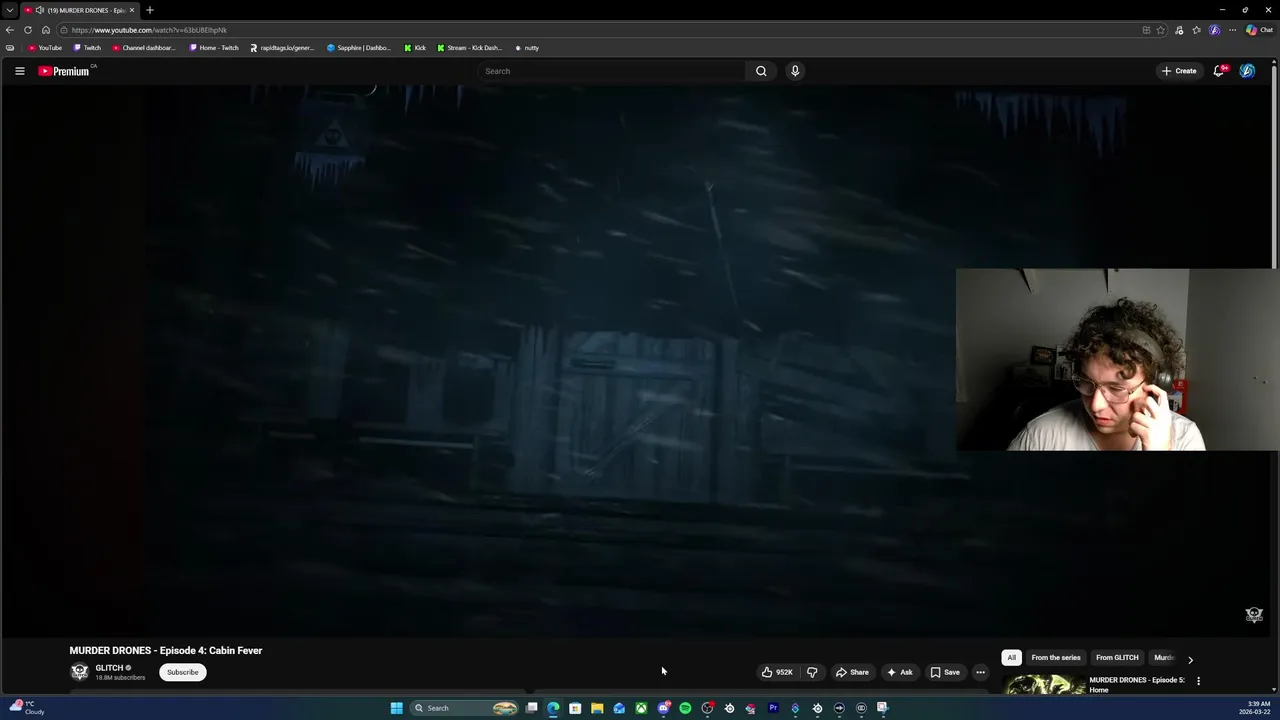Open the nutty bookmark
The width and height of the screenshot is (1280, 720).
click(x=527, y=48)
